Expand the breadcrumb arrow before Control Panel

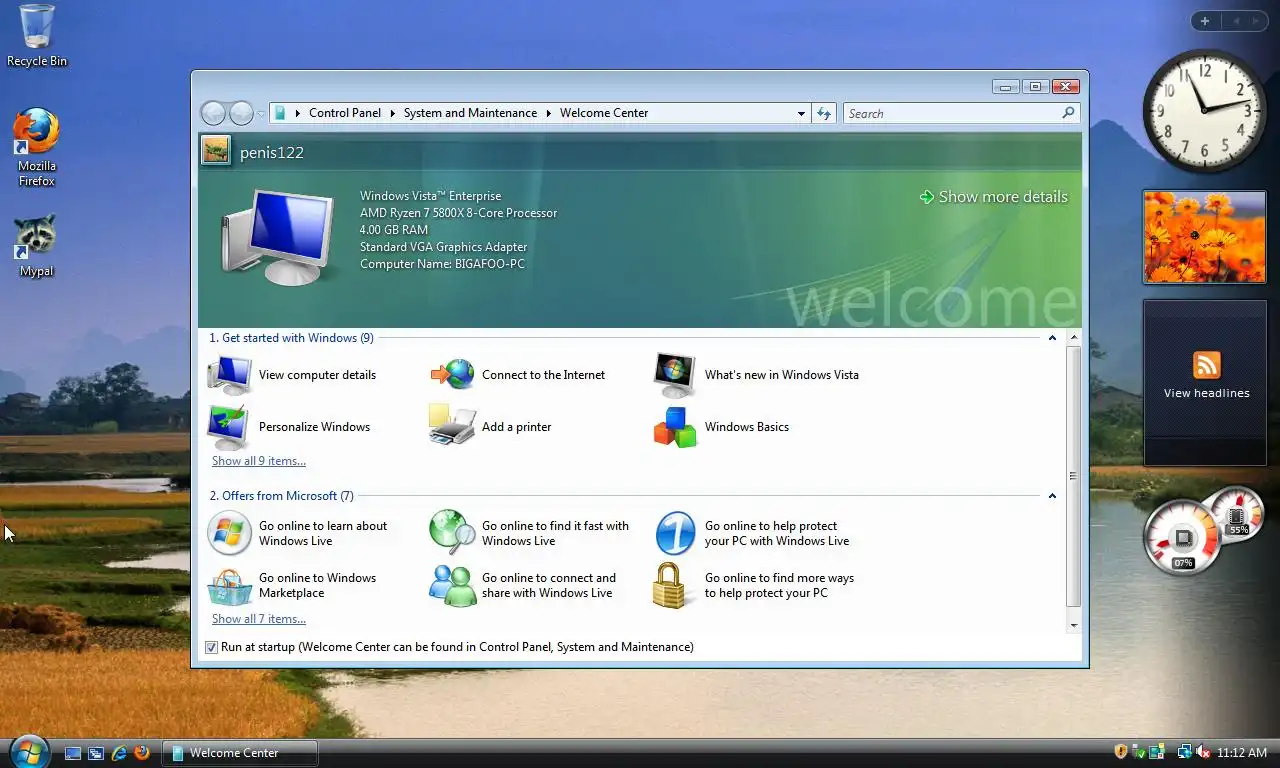(x=298, y=113)
